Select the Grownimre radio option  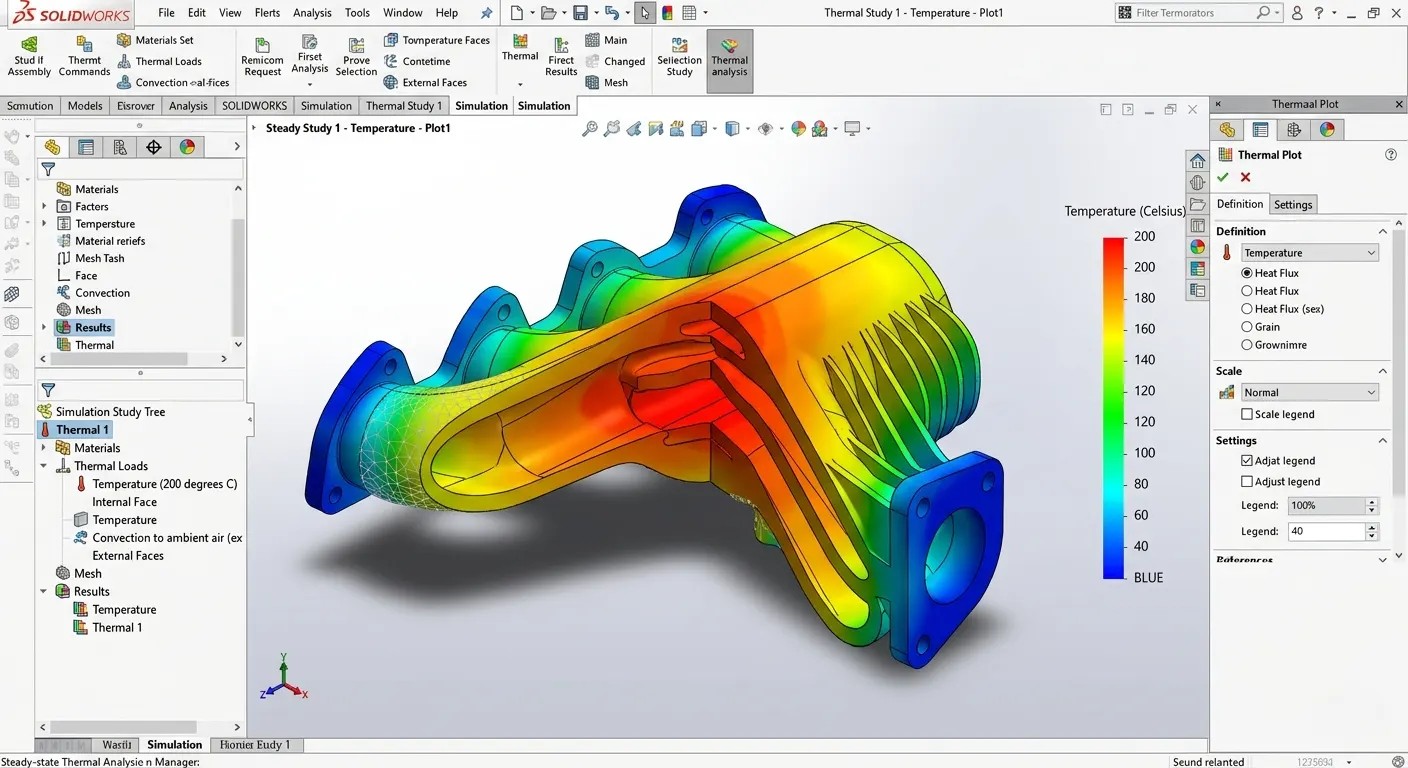(x=1247, y=345)
